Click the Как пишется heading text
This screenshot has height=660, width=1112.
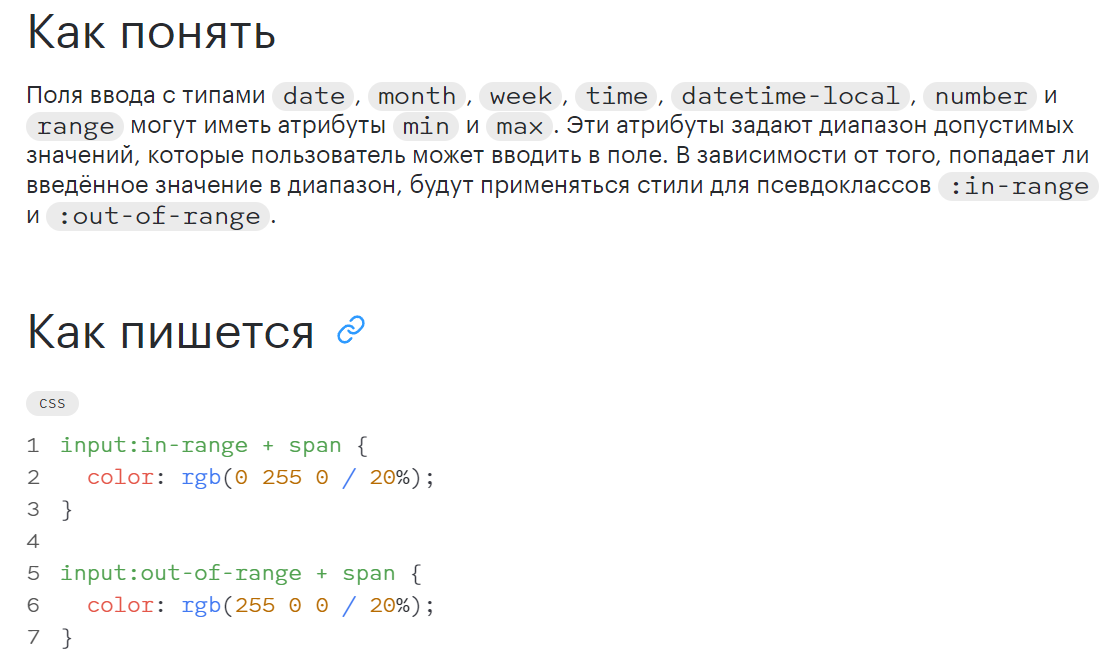click(x=170, y=332)
